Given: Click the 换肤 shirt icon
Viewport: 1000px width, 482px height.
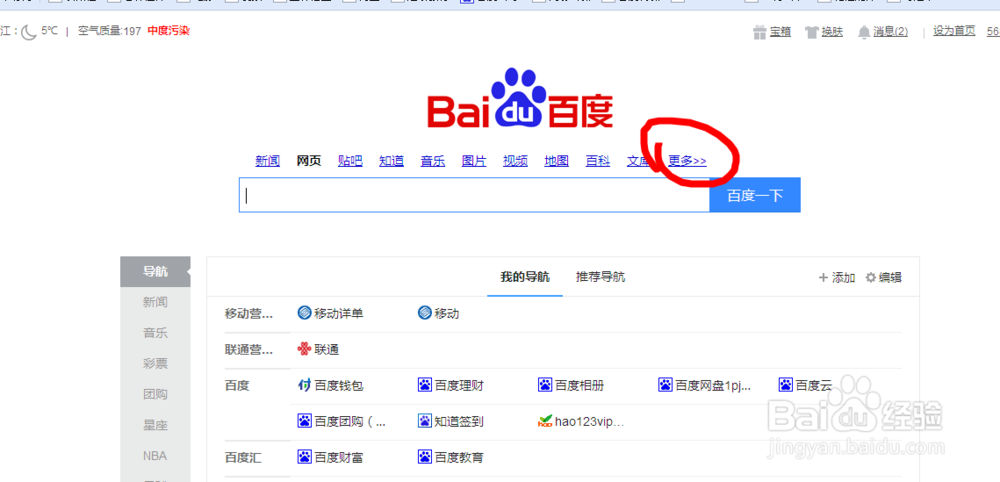Looking at the screenshot, I should (811, 32).
